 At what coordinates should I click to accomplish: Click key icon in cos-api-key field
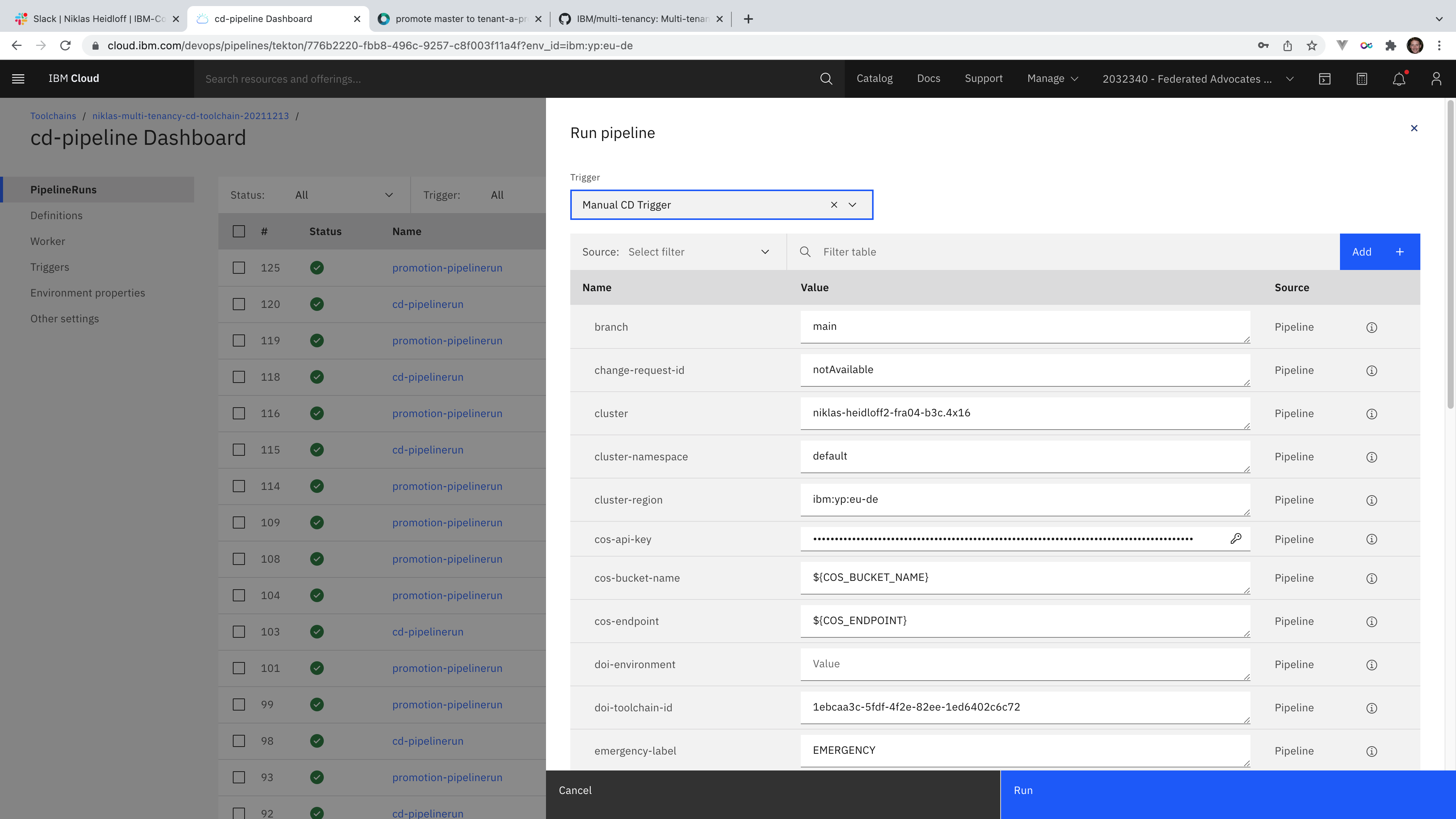click(x=1236, y=539)
